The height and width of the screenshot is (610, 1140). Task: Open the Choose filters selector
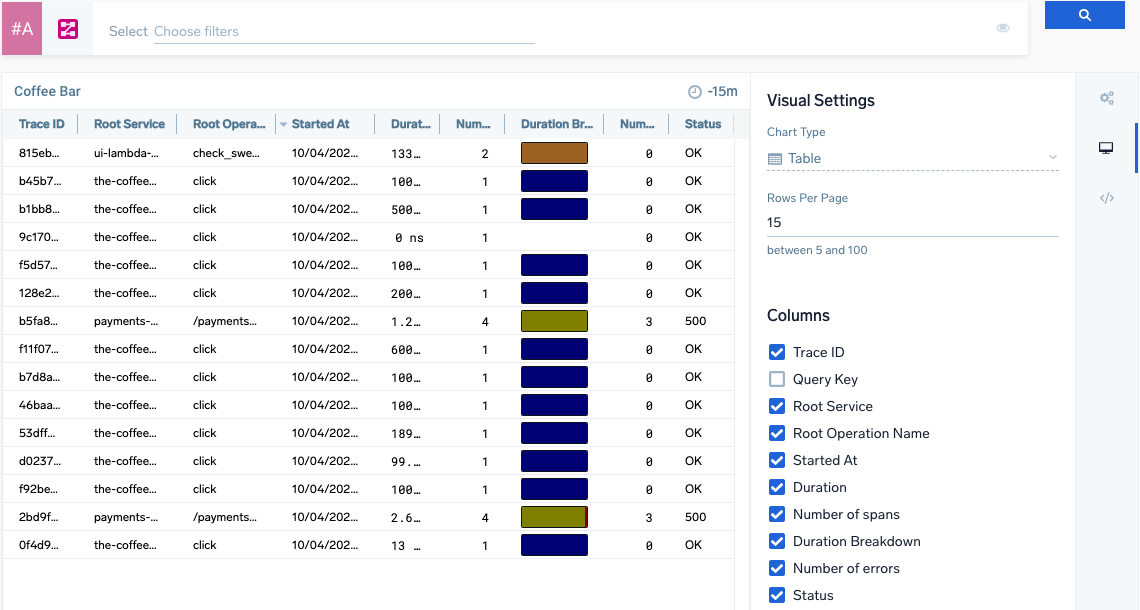[x=343, y=32]
